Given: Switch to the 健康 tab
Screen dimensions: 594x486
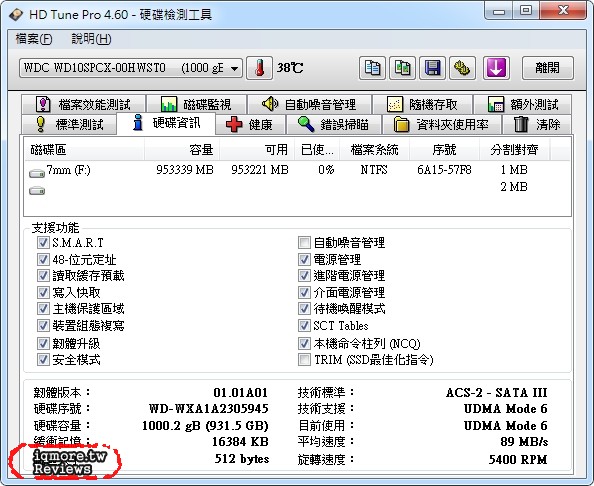Looking at the screenshot, I should click(x=250, y=124).
